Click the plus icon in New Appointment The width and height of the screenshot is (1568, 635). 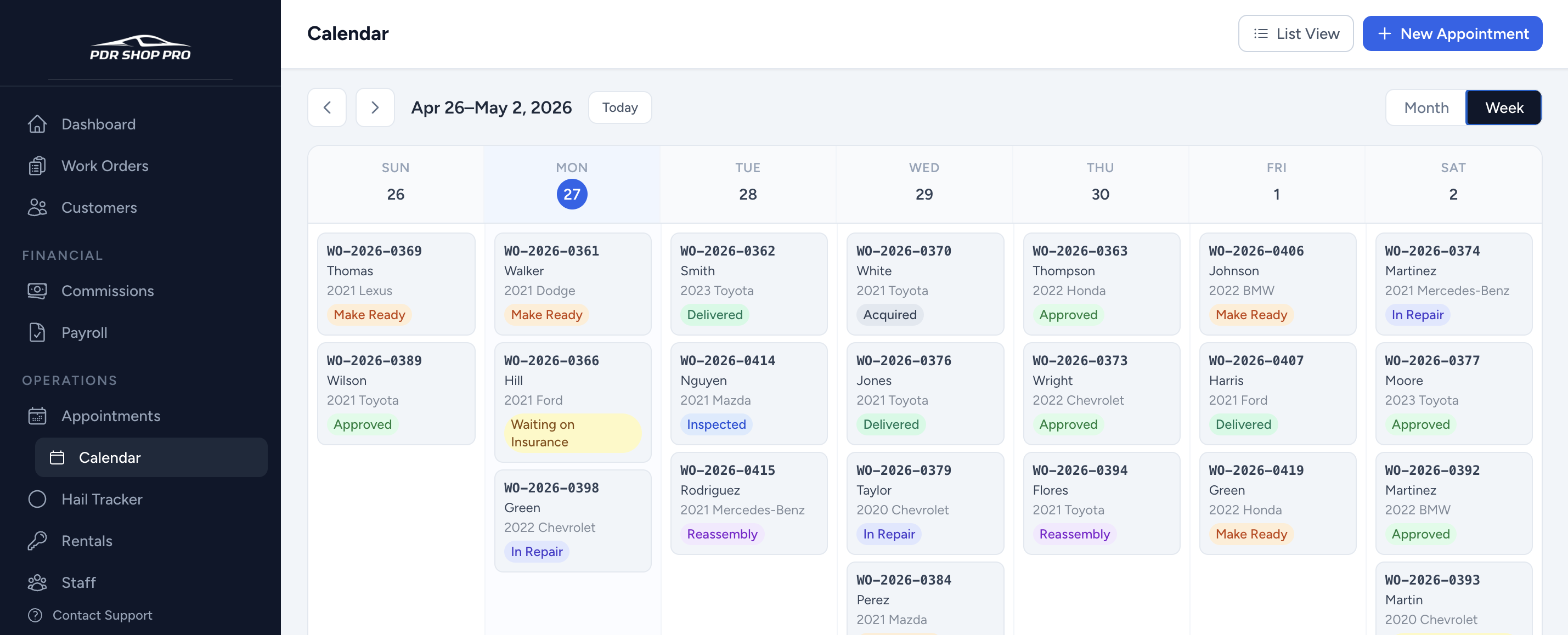click(1384, 33)
